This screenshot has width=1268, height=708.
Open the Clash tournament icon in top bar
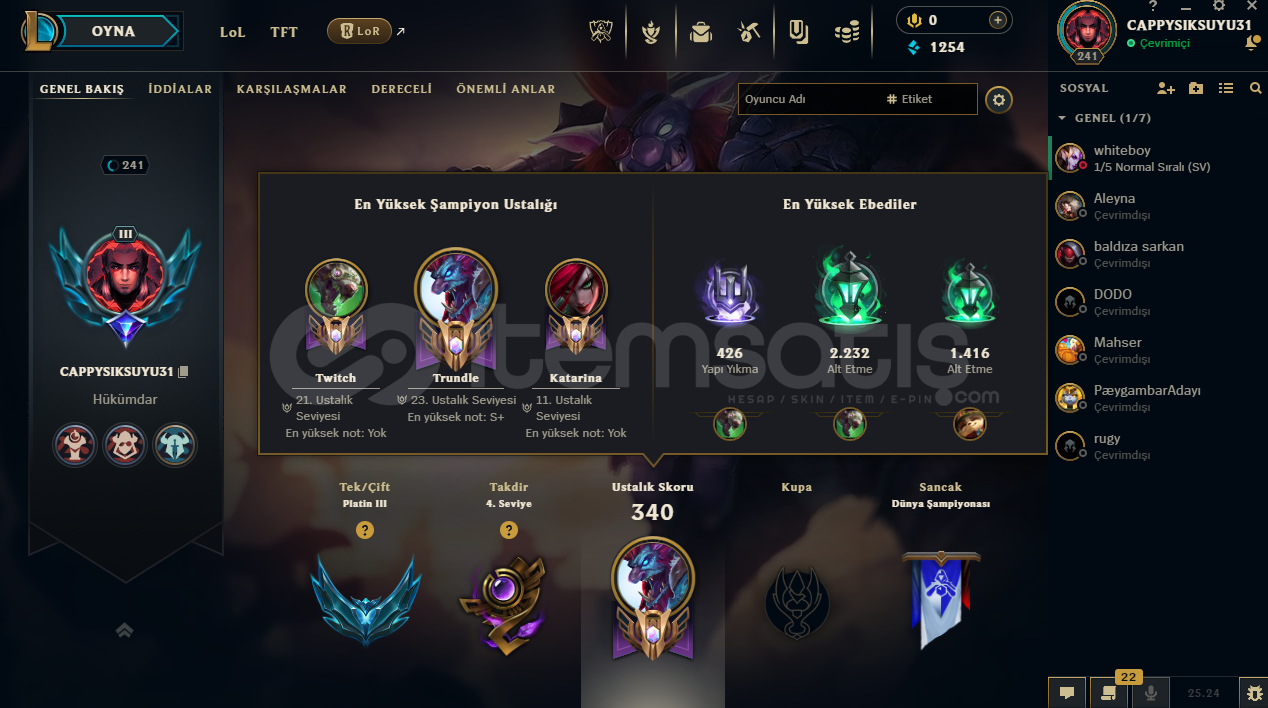click(600, 32)
